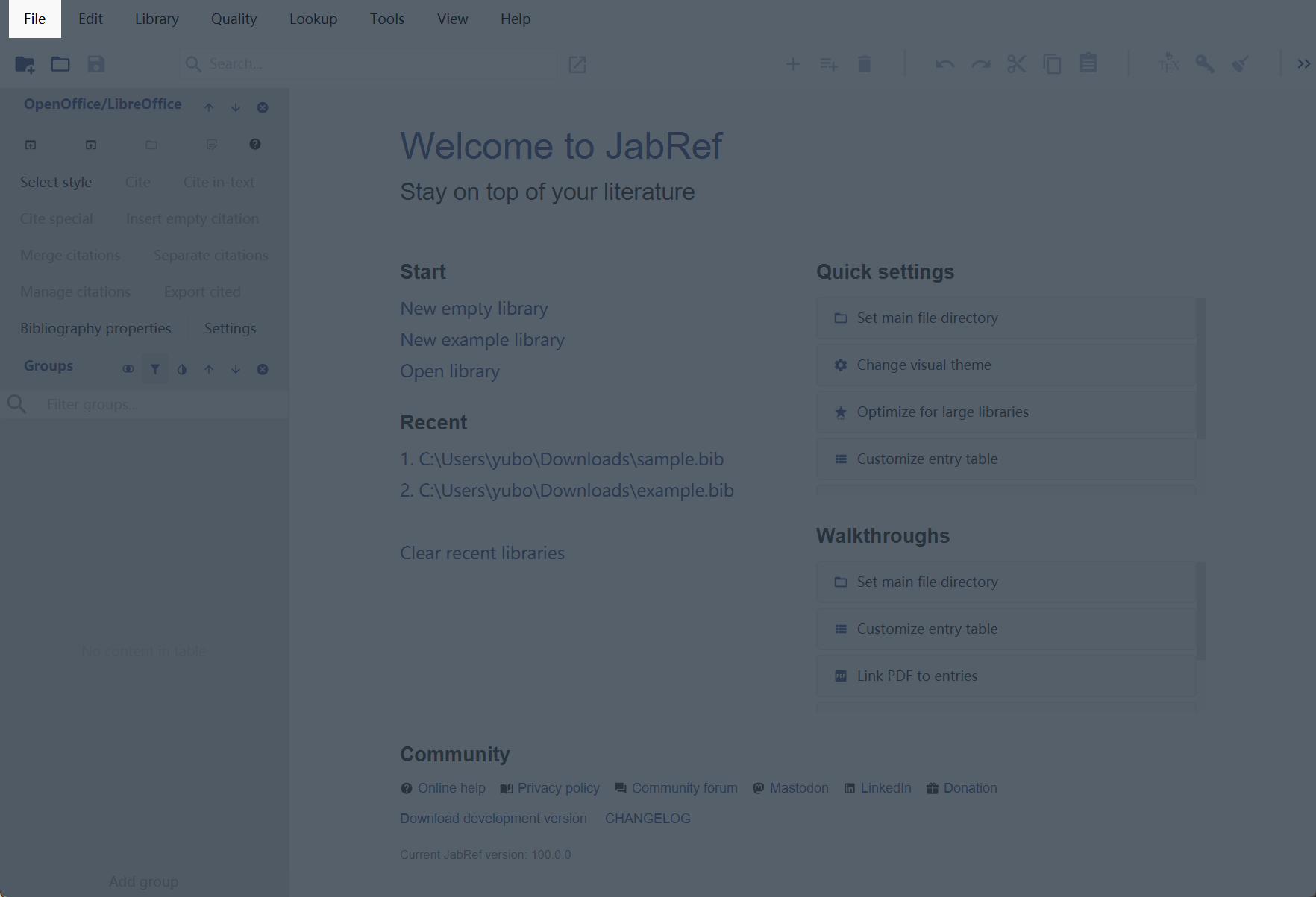This screenshot has width=1316, height=897.
Task: Click OpenOffice panel Settings button
Action: (230, 328)
